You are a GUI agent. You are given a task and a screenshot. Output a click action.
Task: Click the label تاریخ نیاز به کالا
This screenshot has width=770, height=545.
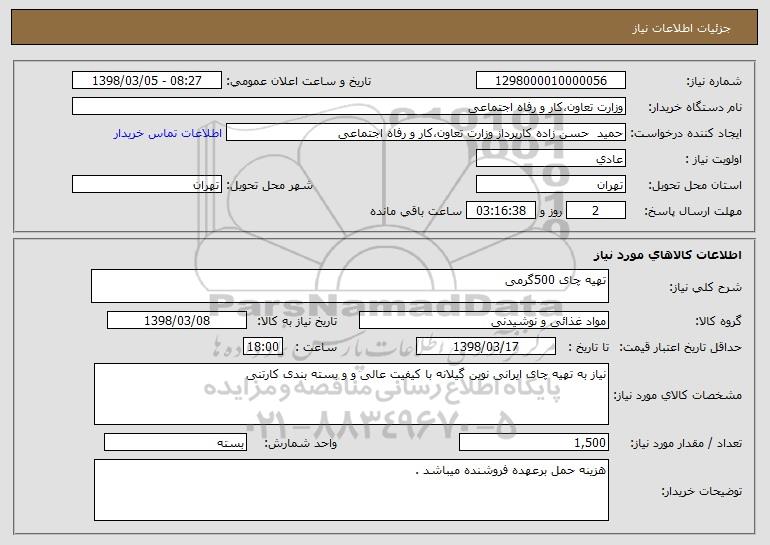pos(297,322)
